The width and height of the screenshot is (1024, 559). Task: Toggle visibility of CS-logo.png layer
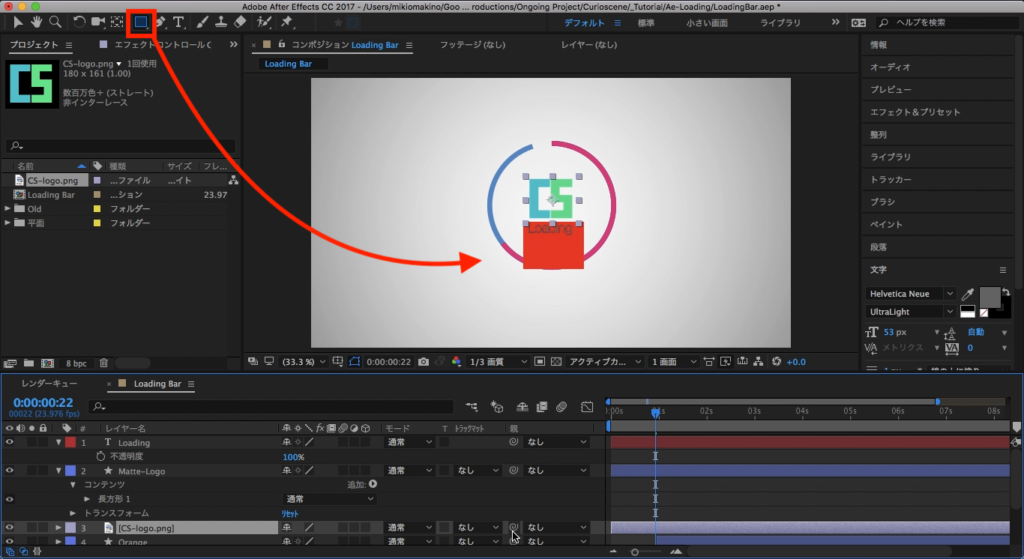[x=10, y=527]
